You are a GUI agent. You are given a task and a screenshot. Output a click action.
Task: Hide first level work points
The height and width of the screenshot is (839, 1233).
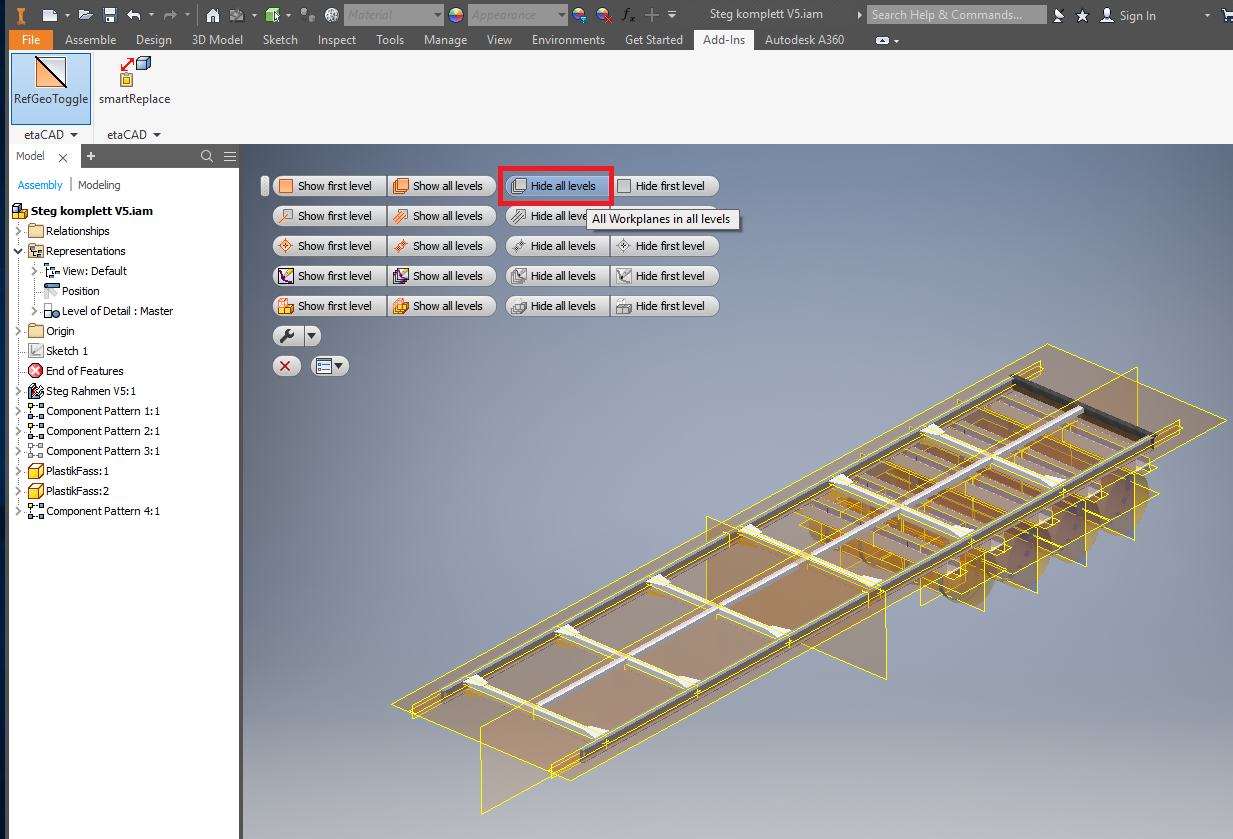pyautogui.click(x=665, y=246)
